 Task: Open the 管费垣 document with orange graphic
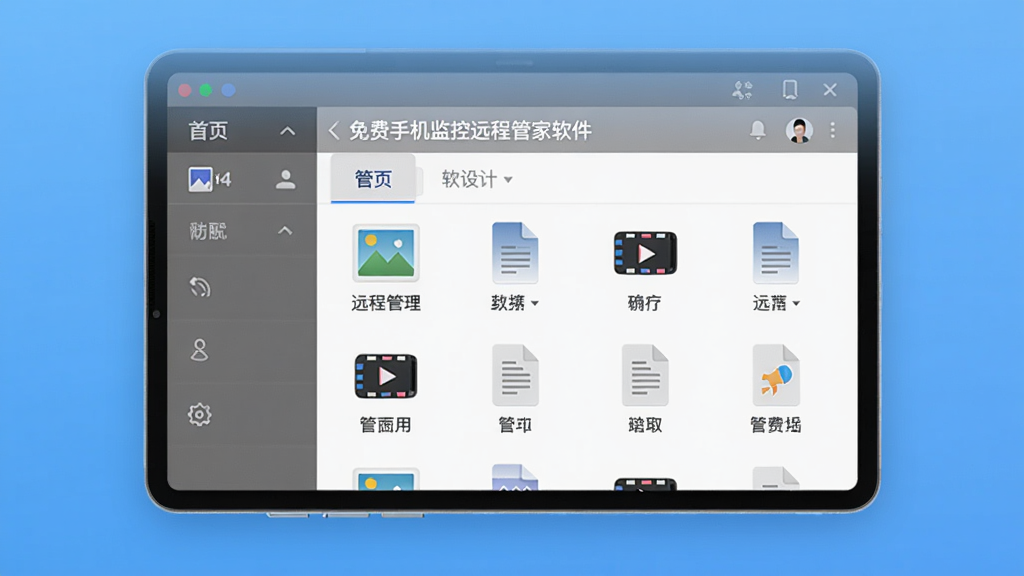(x=776, y=376)
